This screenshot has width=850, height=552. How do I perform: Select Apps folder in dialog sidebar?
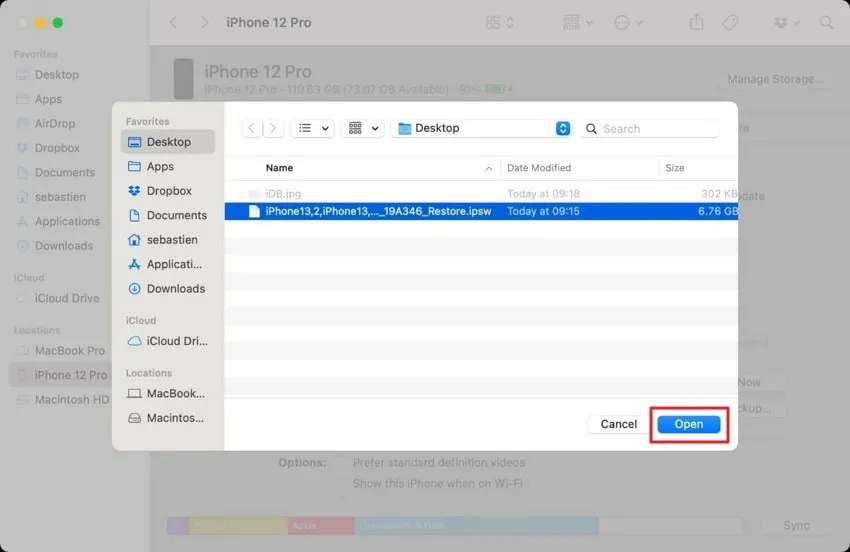tap(168, 166)
